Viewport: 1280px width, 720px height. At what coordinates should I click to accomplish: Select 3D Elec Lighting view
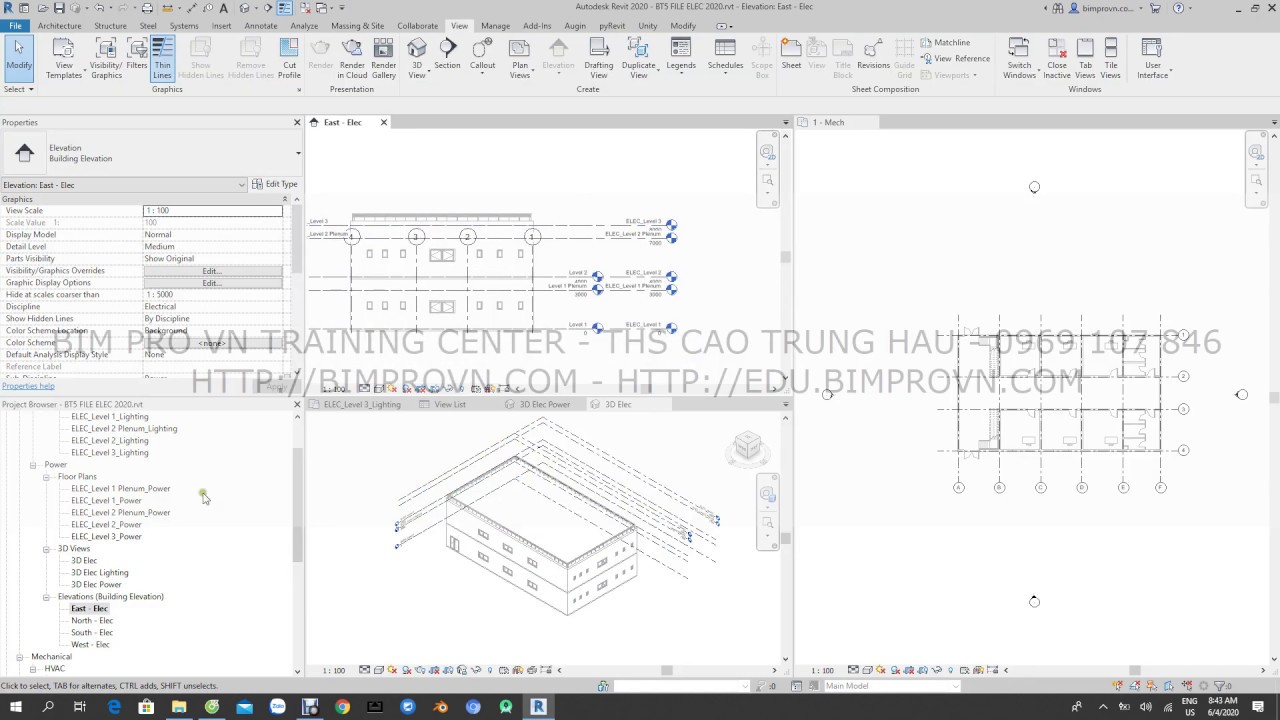click(x=99, y=573)
